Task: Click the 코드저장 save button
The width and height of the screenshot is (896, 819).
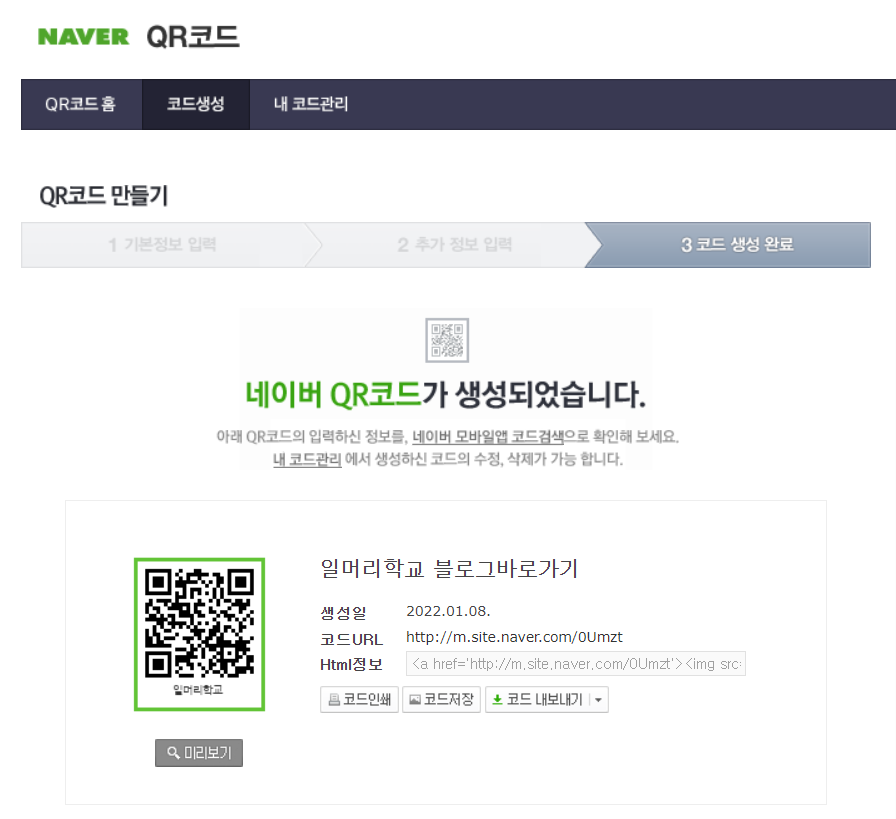Action: tap(441, 700)
